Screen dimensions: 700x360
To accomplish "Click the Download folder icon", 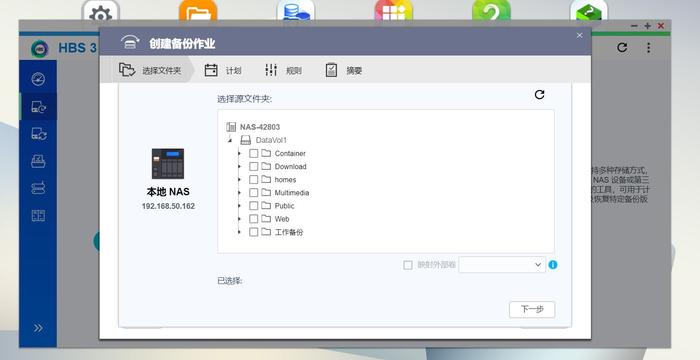I will pos(266,166).
